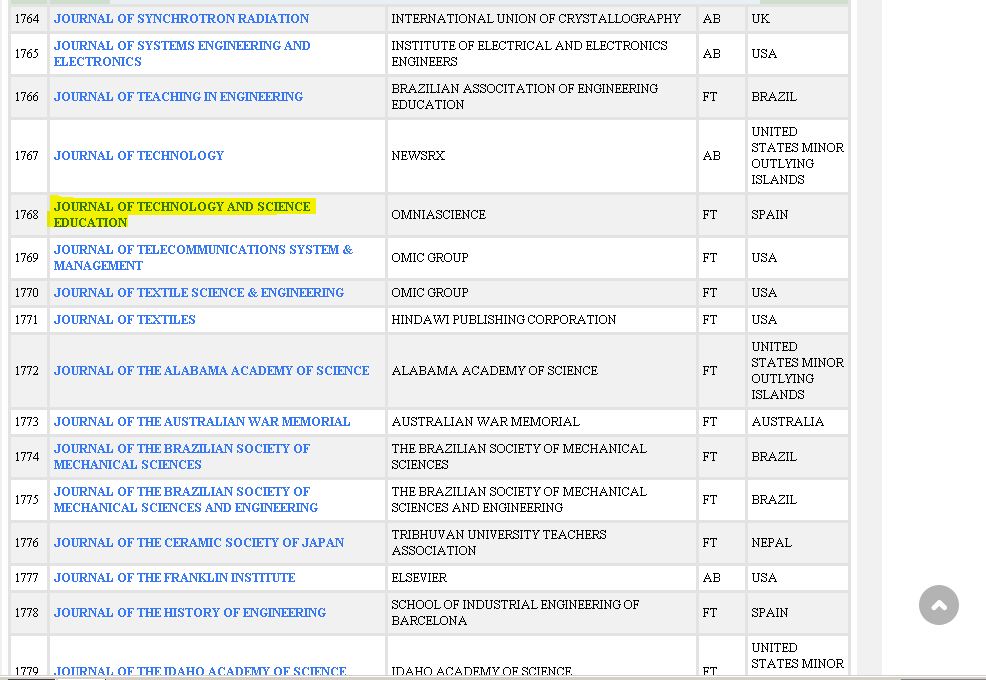Open Journal of the History of Engineering
Screen dimensions: 986x680
pos(189,613)
